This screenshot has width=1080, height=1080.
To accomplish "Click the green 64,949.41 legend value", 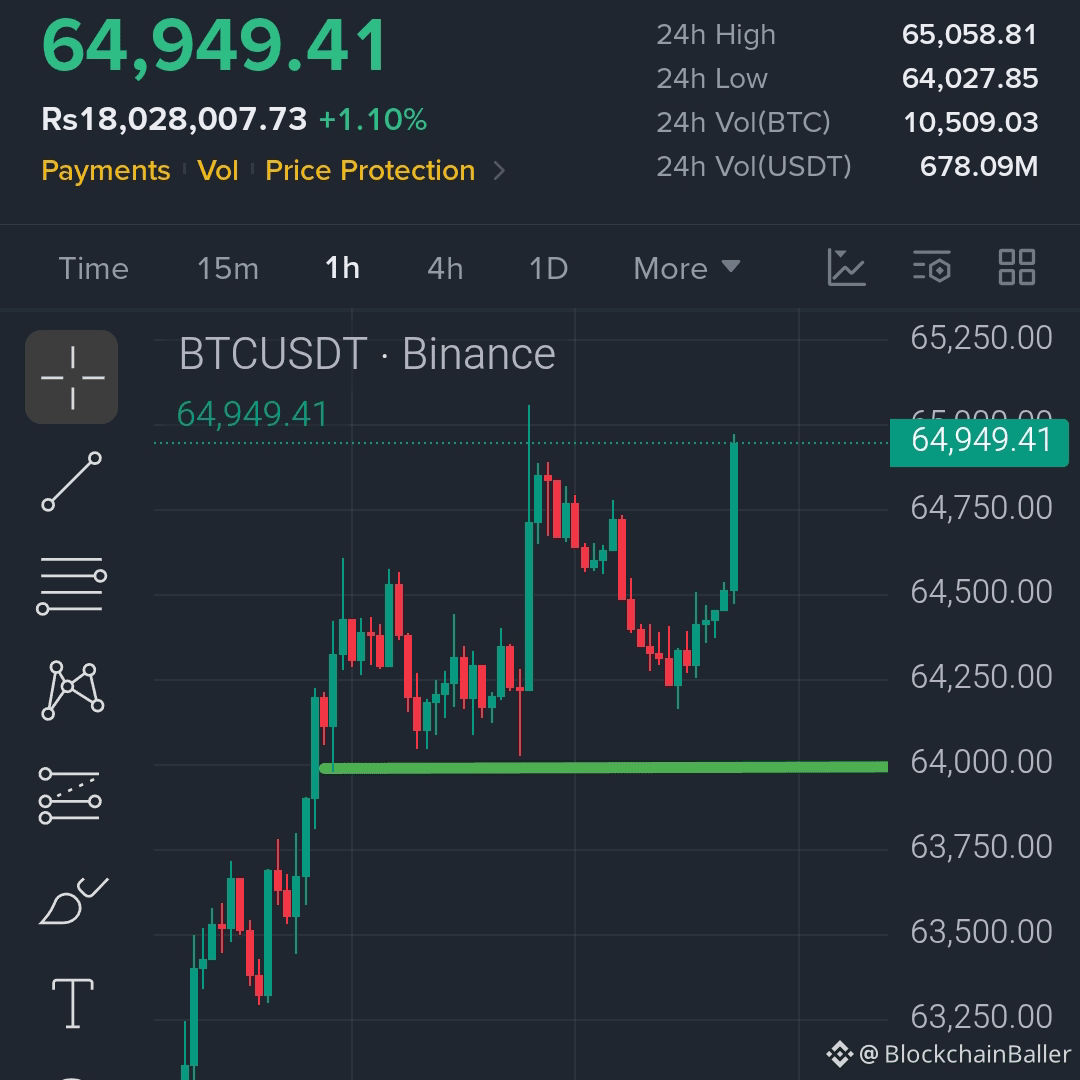I will [x=252, y=415].
